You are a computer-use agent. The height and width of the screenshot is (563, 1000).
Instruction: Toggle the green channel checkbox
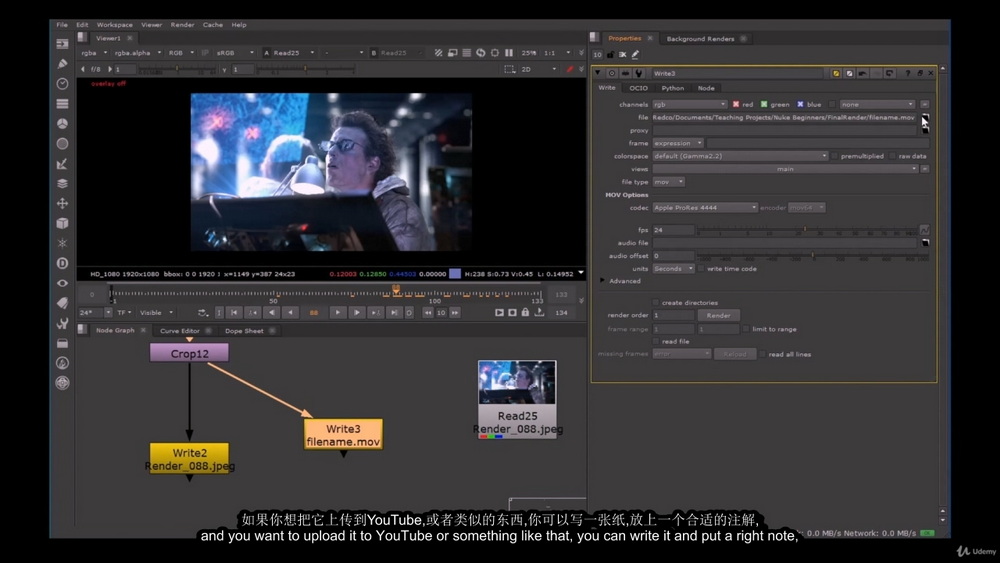(x=764, y=104)
